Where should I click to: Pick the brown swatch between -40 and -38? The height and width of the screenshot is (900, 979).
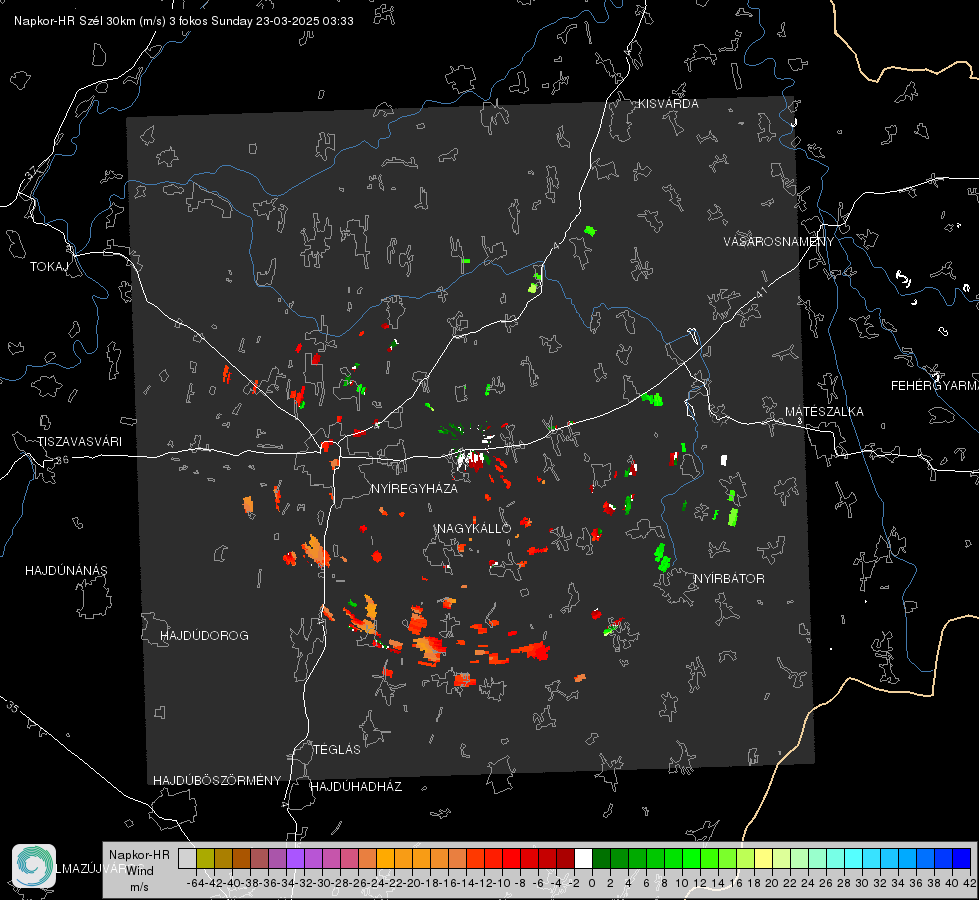[241, 858]
